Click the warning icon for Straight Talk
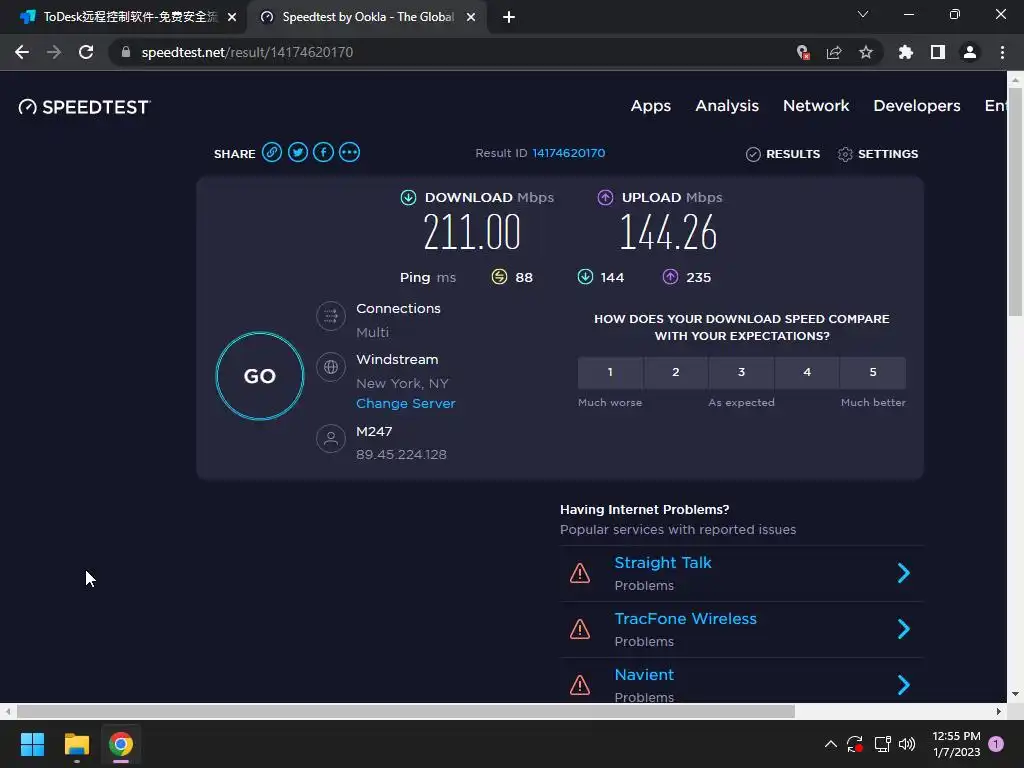This screenshot has height=768, width=1024. (580, 573)
